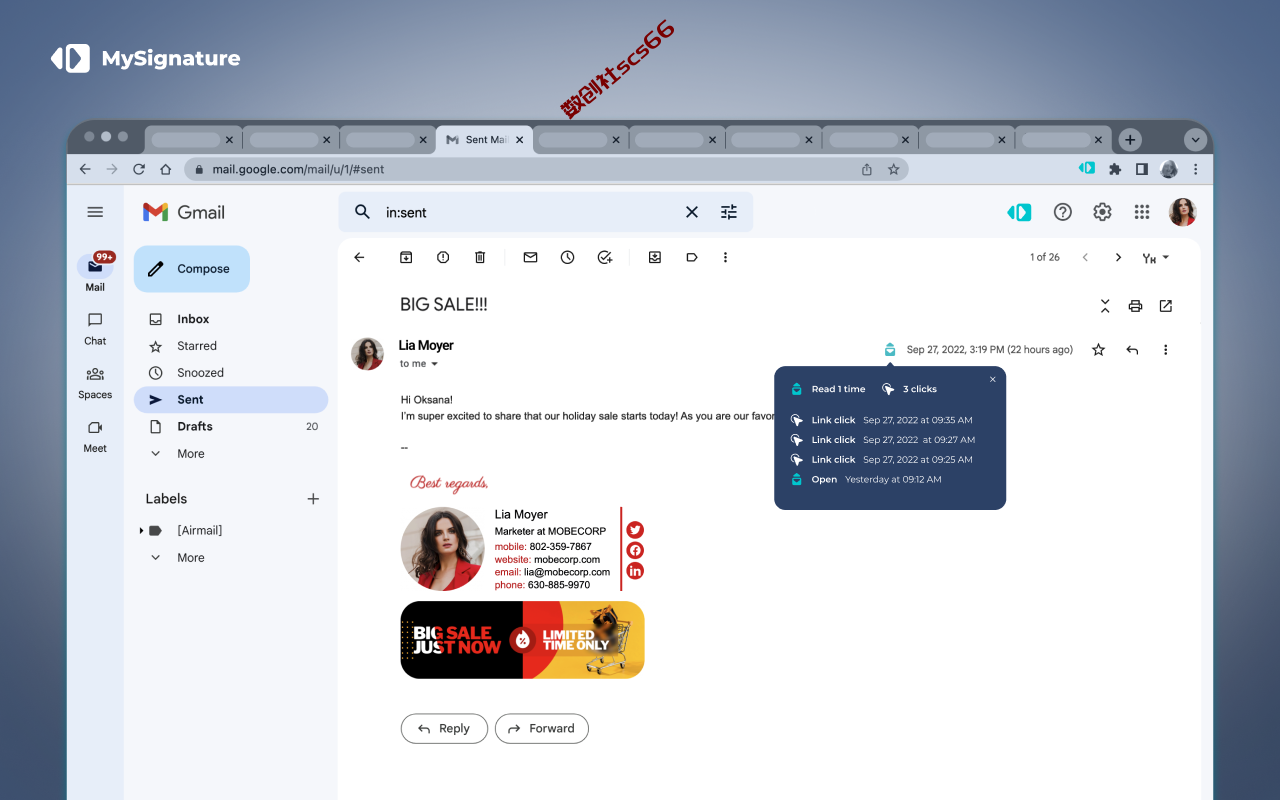
Task: Go to newer conversation arrow
Action: [1085, 257]
